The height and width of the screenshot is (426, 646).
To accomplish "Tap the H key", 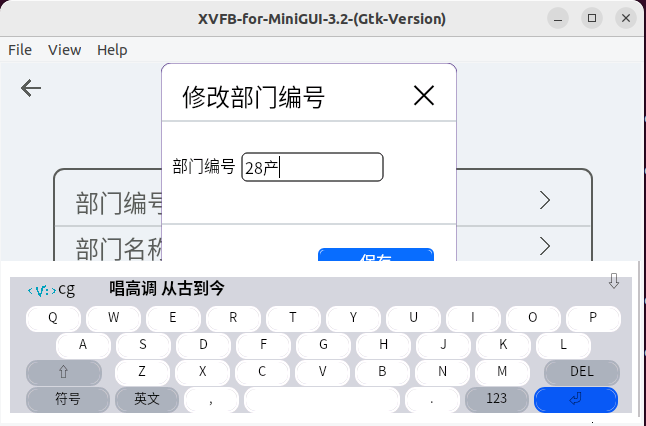I will [383, 345].
